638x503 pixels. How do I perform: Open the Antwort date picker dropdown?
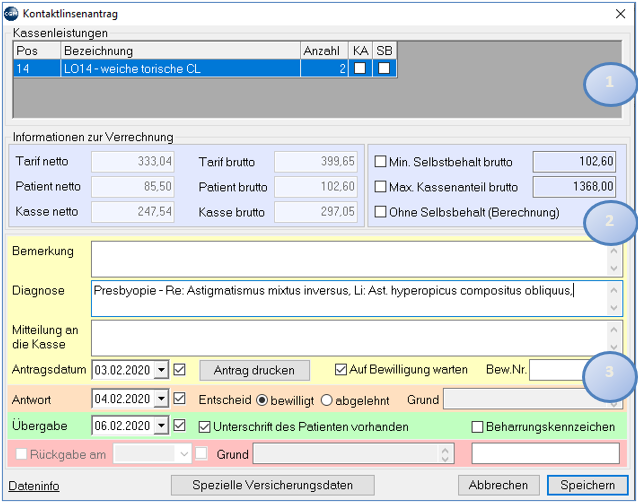162,399
